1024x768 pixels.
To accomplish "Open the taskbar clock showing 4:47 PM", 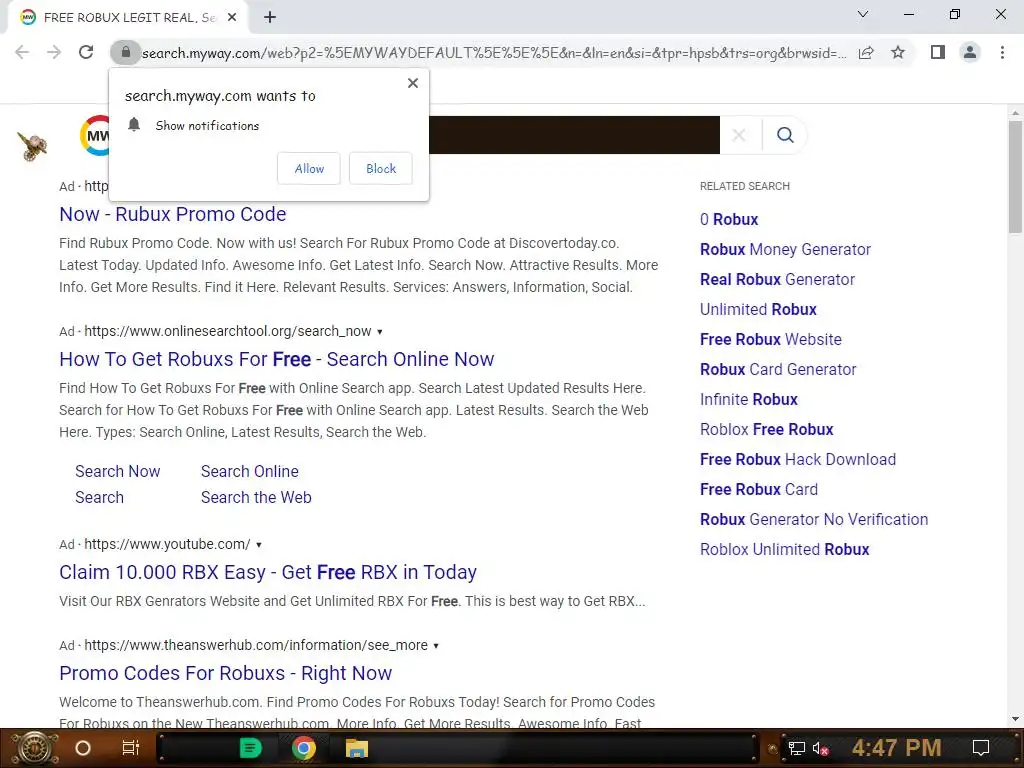I will (896, 748).
